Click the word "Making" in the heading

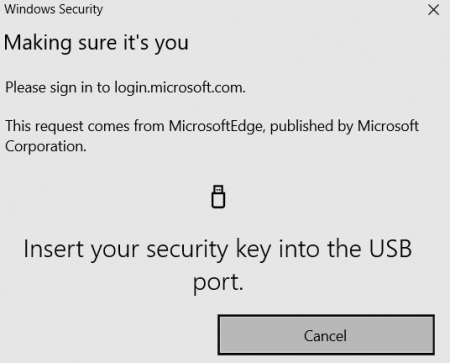tap(38, 43)
